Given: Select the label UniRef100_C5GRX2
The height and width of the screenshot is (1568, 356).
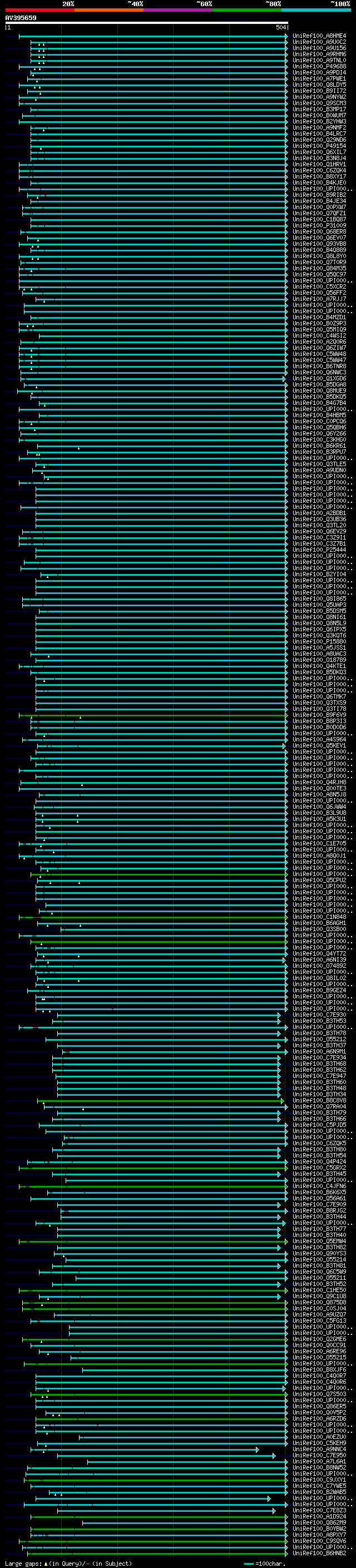Looking at the screenshot, I should 319,1168.
